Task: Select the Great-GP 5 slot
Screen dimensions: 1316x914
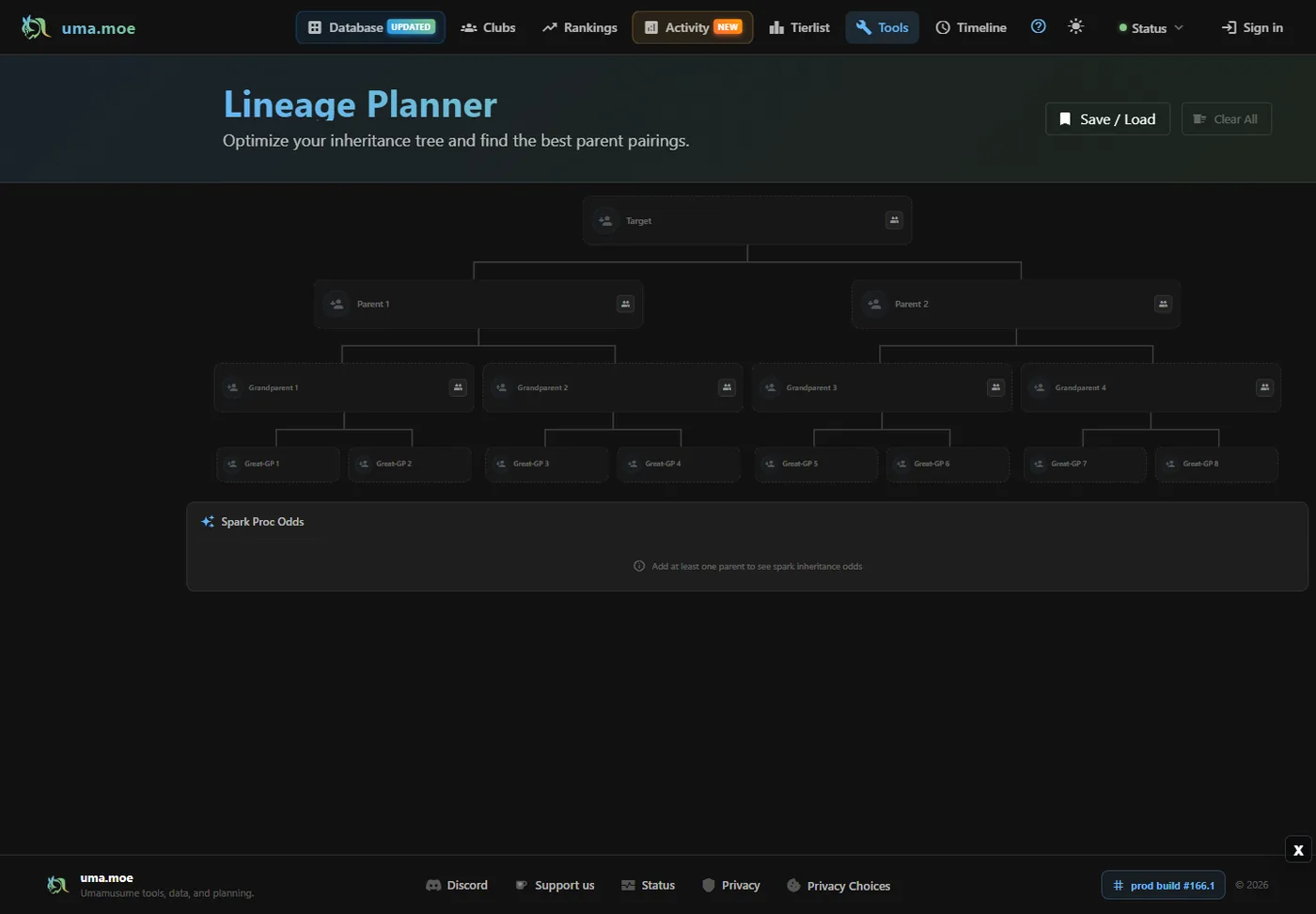Action: pyautogui.click(x=816, y=464)
